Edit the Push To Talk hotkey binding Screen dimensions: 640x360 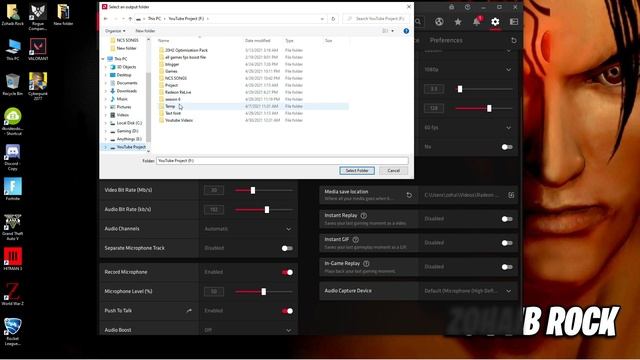[x=189, y=311]
